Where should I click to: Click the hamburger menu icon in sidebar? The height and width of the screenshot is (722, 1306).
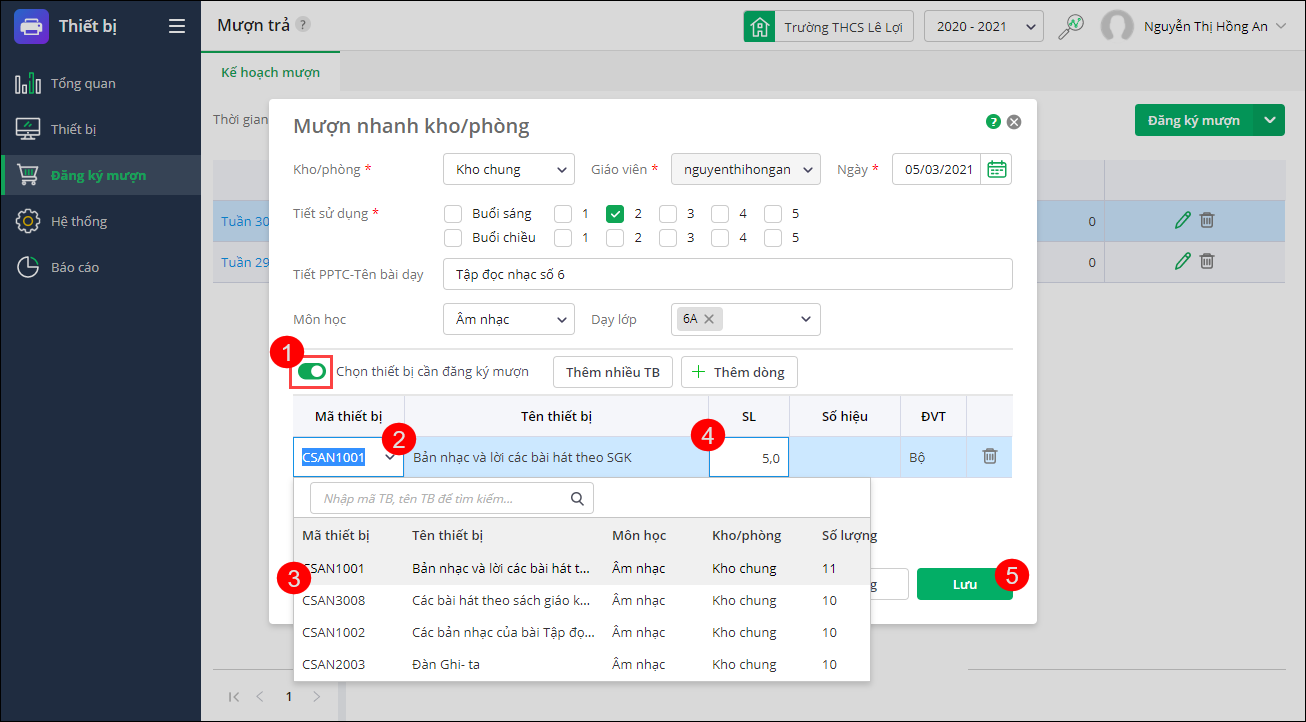[x=177, y=26]
